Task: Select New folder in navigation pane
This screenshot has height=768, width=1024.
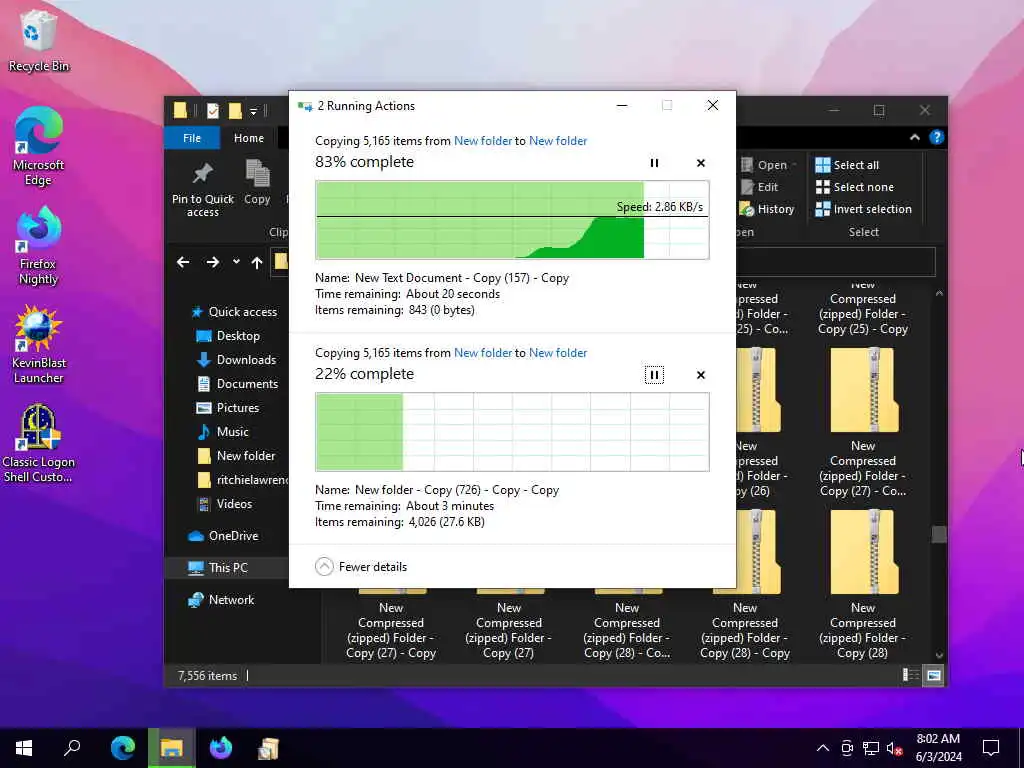Action: pyautogui.click(x=236, y=456)
